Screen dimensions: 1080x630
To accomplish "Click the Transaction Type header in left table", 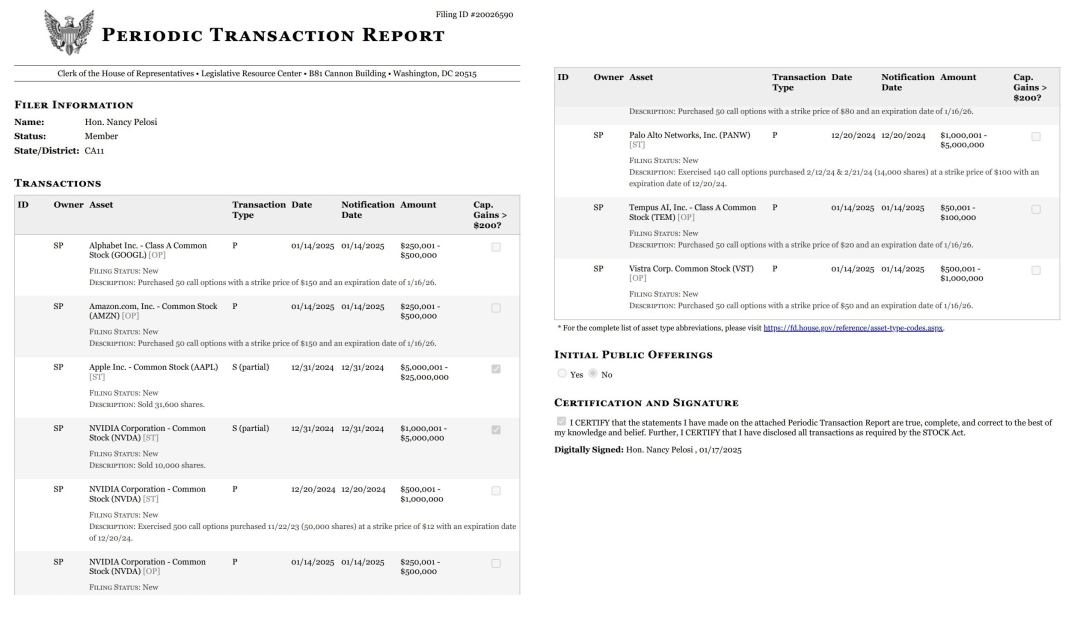I will pos(259,210).
